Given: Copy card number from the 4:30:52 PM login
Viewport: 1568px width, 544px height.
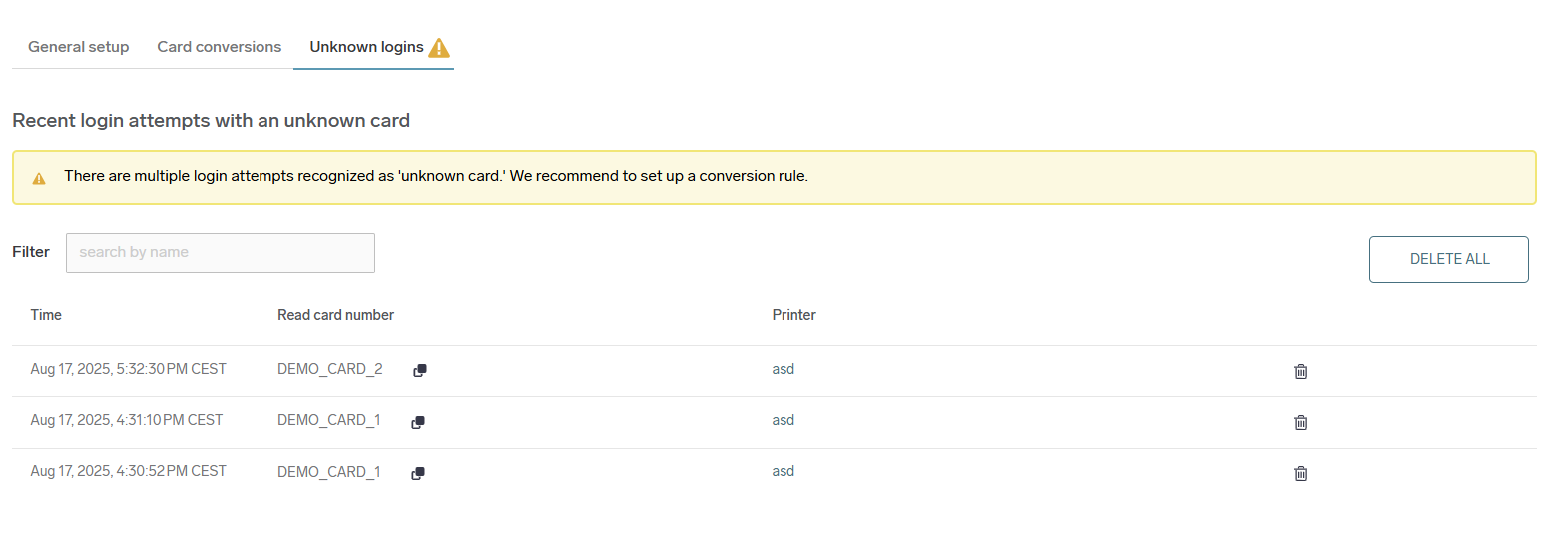Looking at the screenshot, I should [418, 473].
